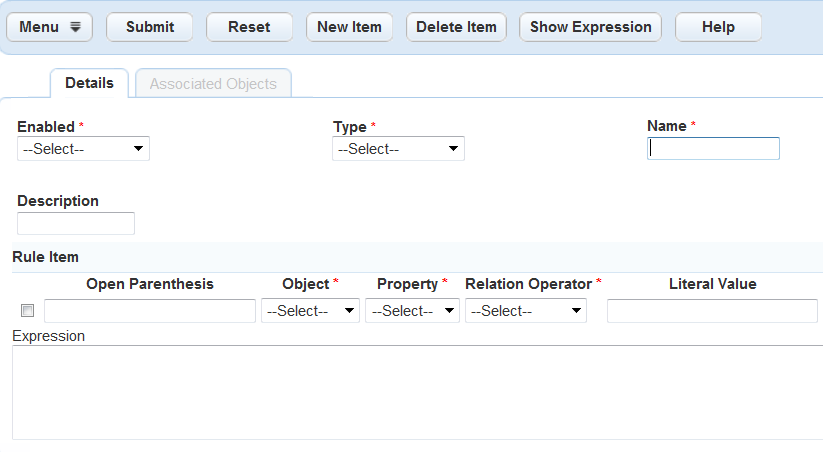
Task: Click into the Description field
Action: (76, 223)
